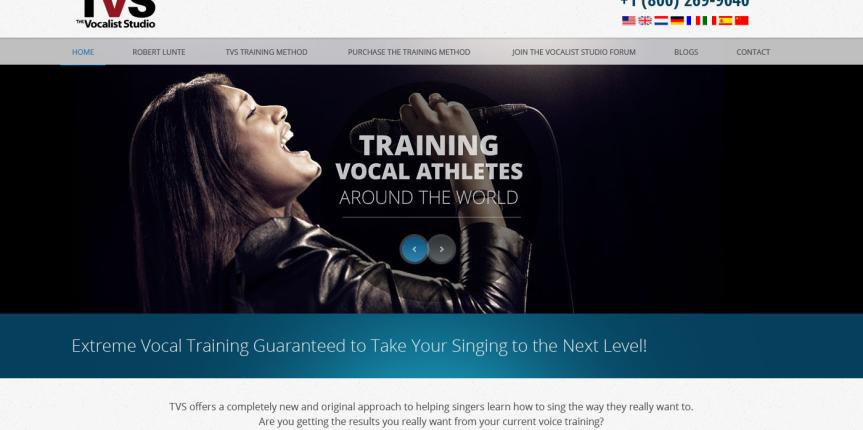
Task: Select the US flag language icon
Action: (629, 20)
